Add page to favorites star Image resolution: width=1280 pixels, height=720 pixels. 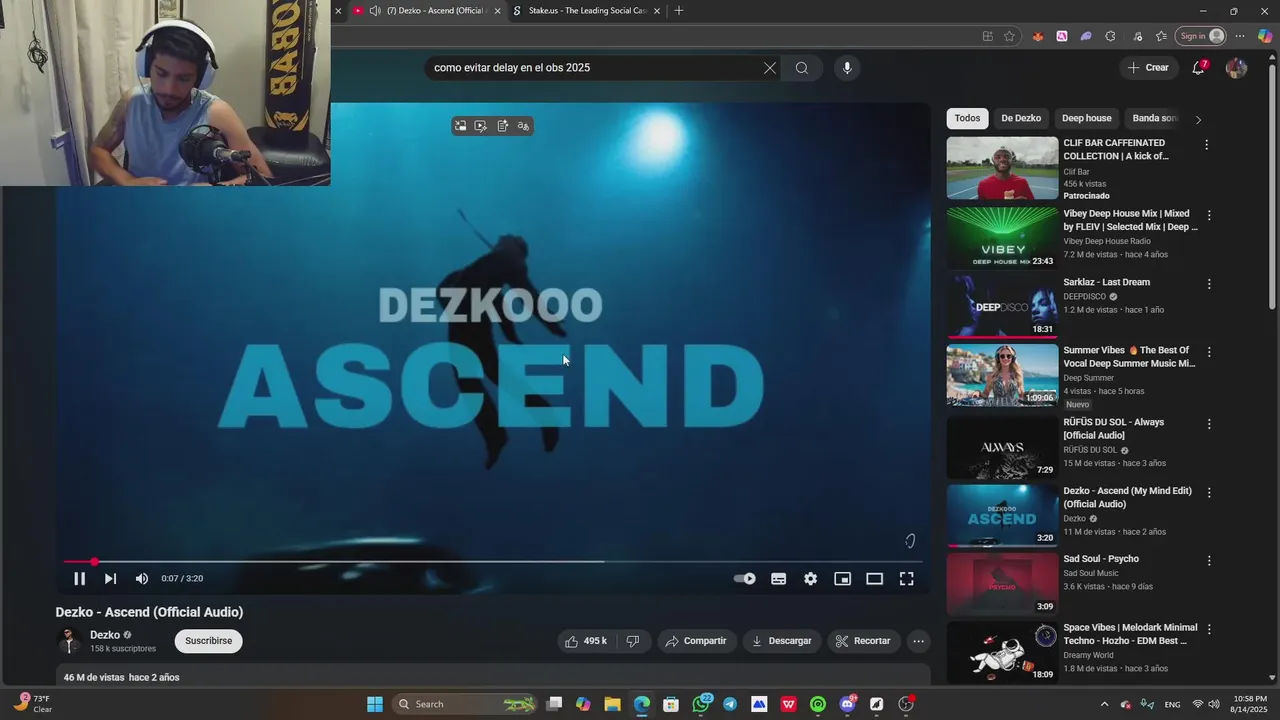[x=1009, y=36]
